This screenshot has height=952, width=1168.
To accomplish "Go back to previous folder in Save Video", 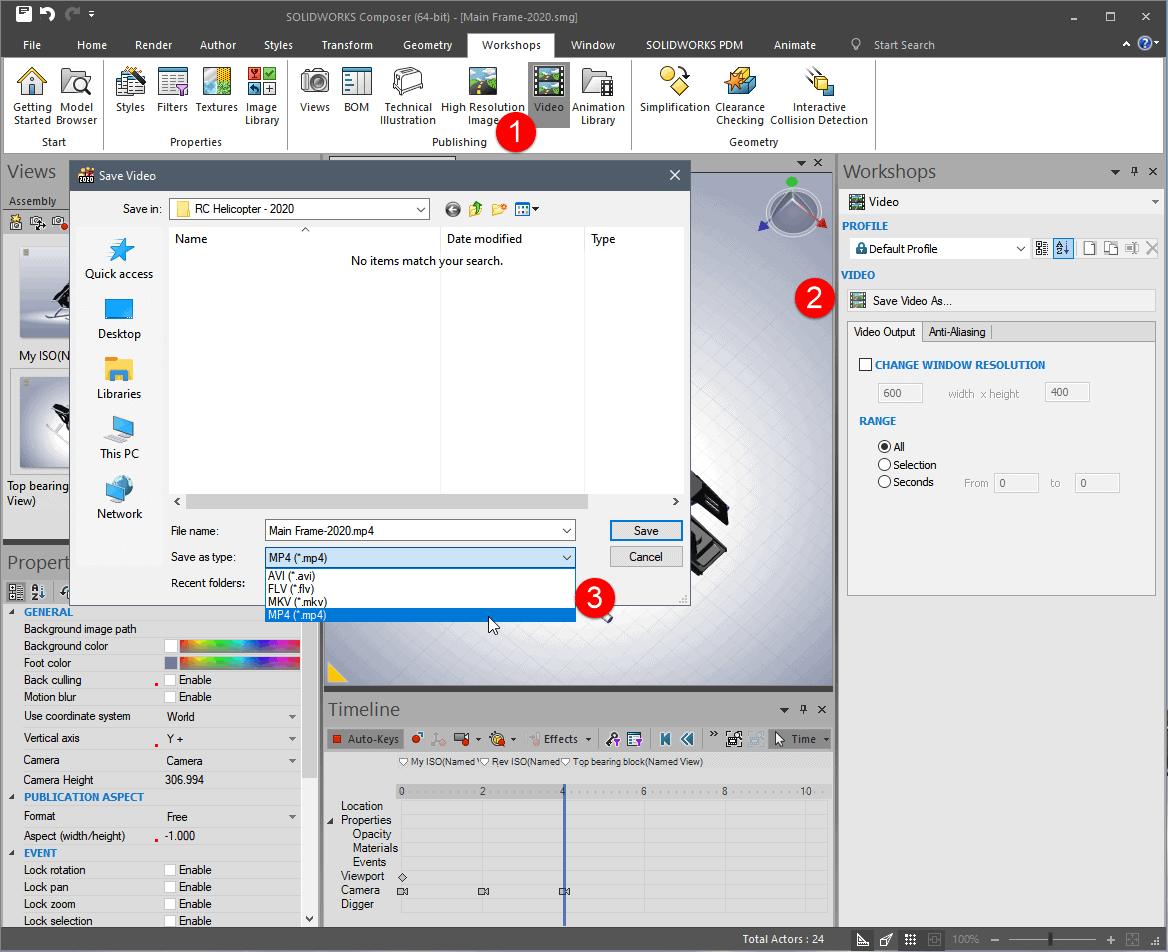I will [453, 209].
